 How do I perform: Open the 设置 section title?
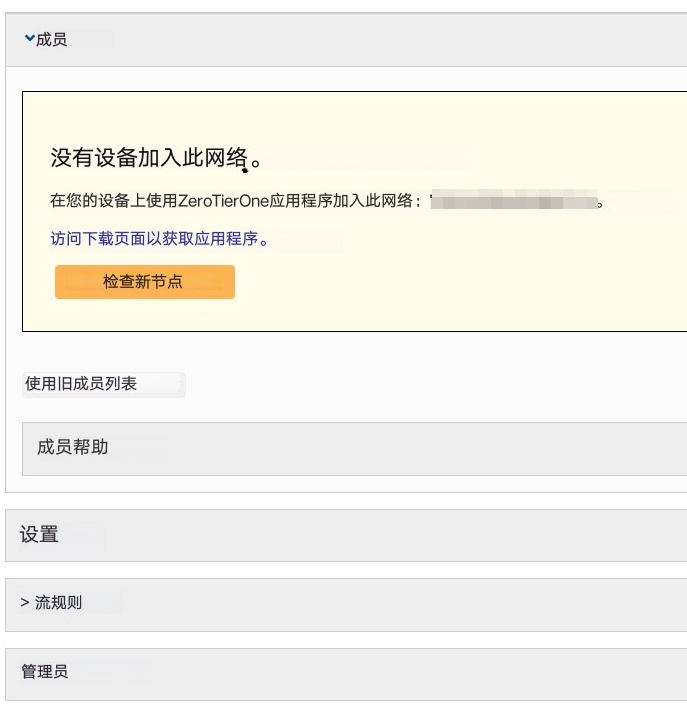pyautogui.click(x=39, y=534)
